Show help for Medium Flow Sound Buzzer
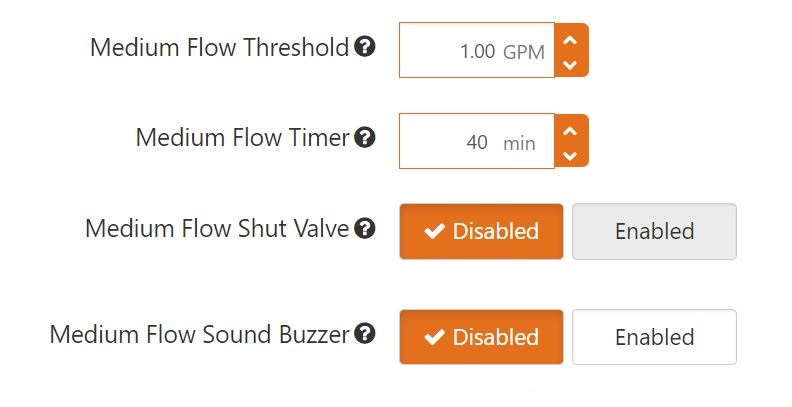Screen dimensions: 792x407 [x=366, y=334]
